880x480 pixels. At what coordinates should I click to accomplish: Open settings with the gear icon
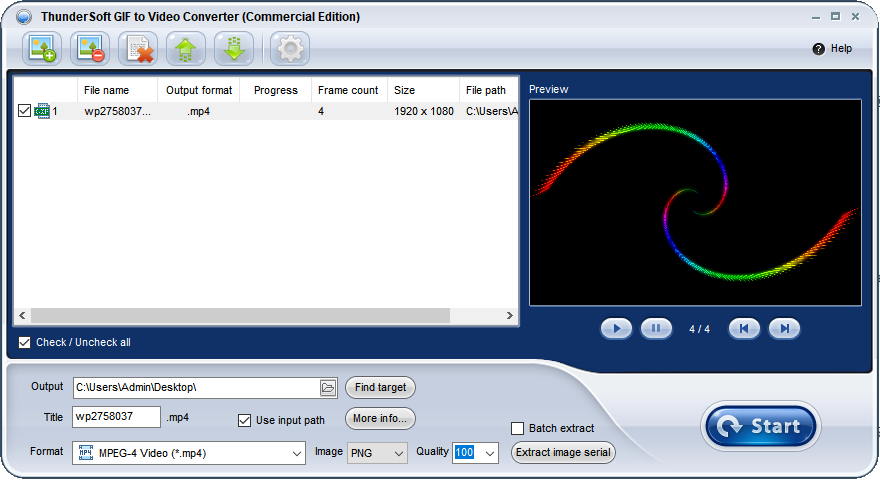[x=290, y=48]
